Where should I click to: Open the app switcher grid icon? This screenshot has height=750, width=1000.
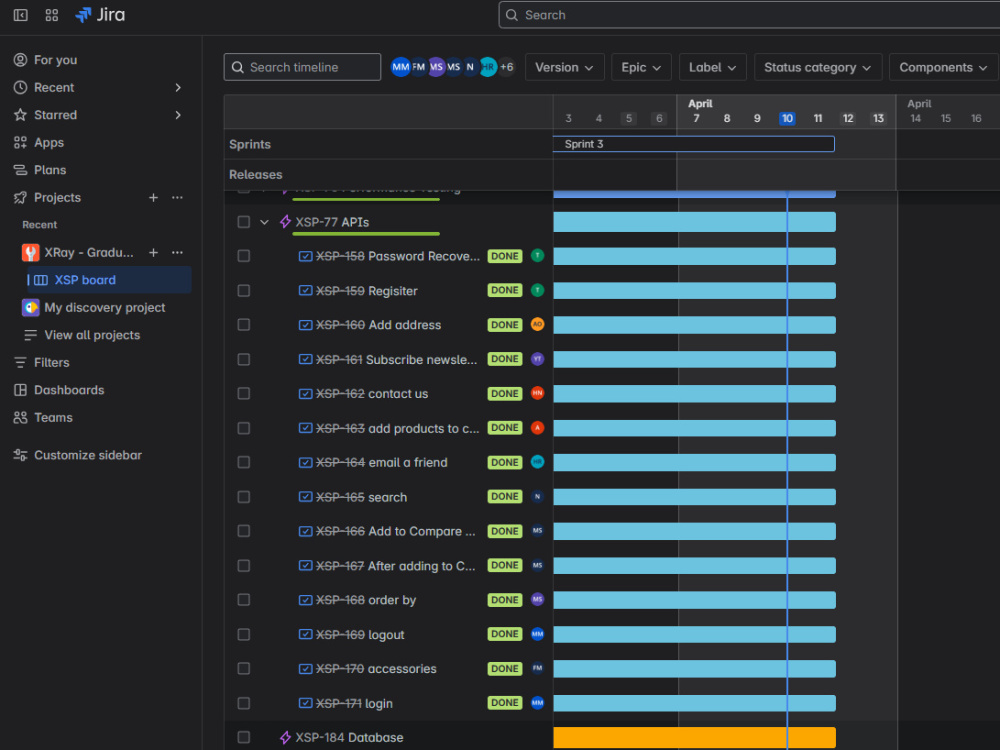pos(52,15)
